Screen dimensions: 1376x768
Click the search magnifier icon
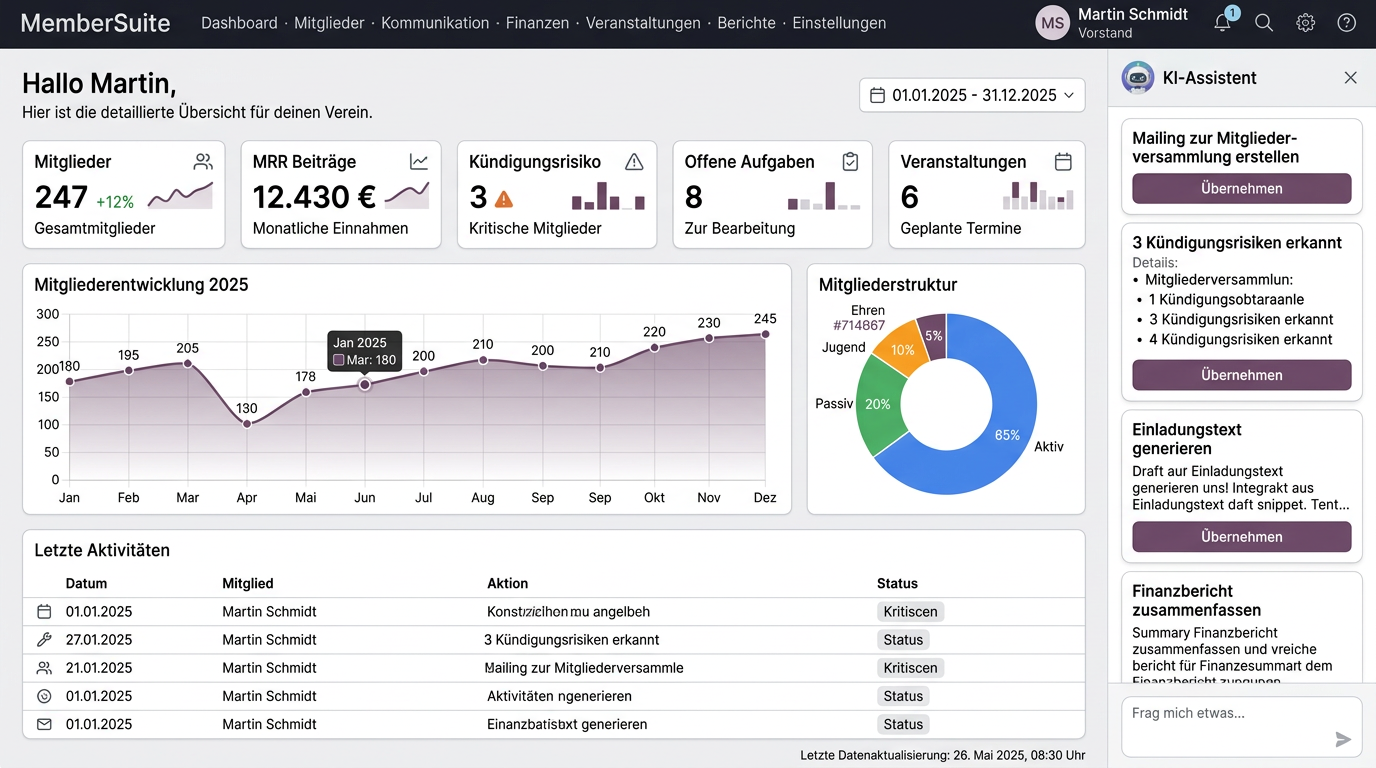click(1264, 23)
